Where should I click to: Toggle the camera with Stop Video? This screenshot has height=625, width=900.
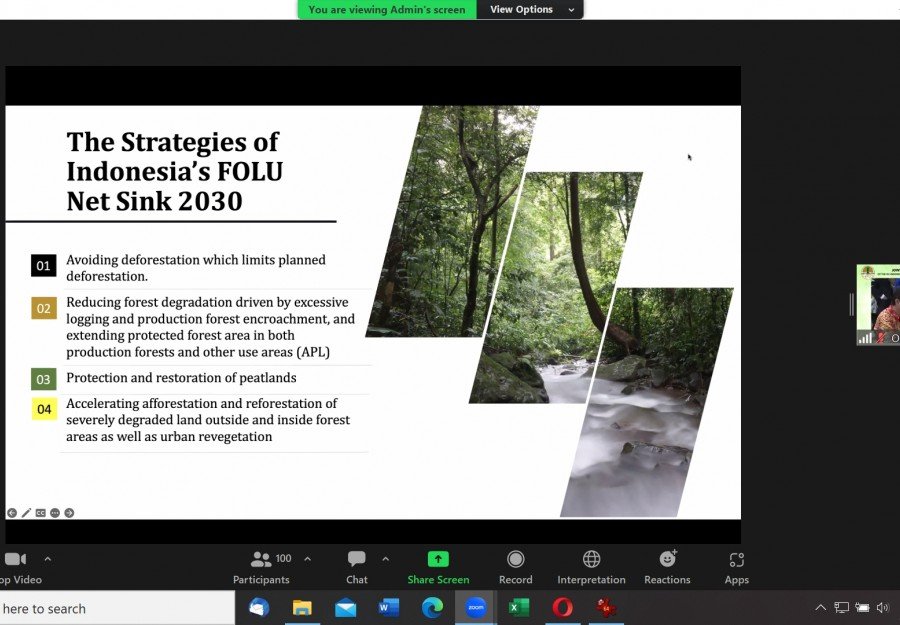click(x=14, y=561)
